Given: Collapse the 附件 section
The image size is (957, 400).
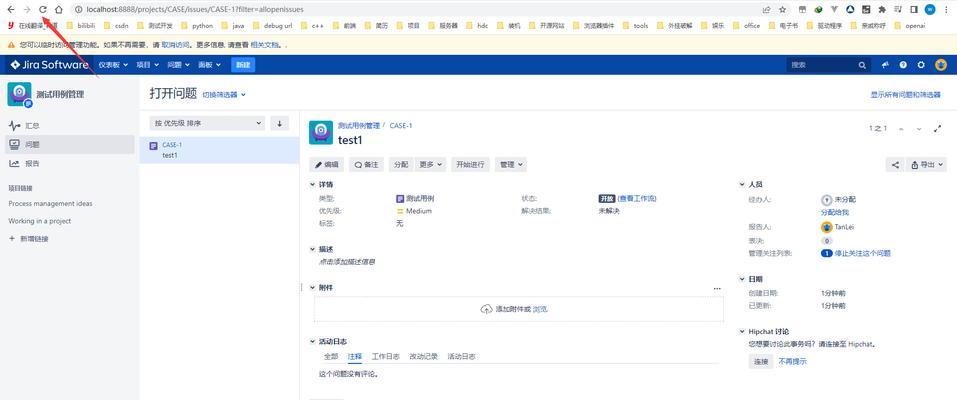Looking at the screenshot, I should pos(313,288).
